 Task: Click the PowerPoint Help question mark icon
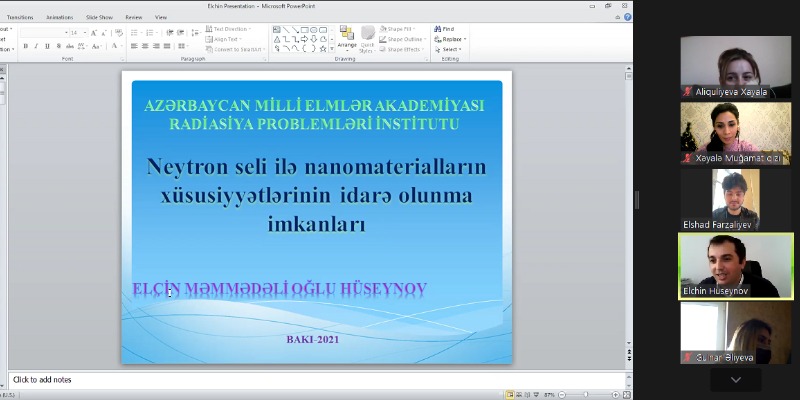point(626,17)
